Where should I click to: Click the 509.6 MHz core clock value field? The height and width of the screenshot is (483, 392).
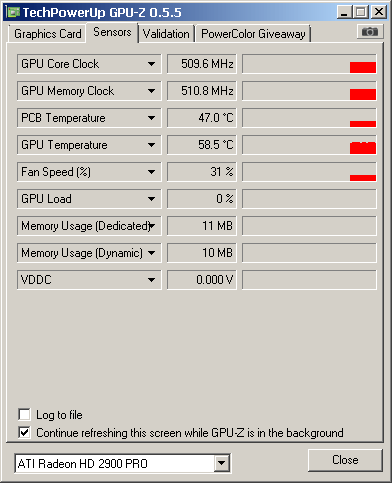click(x=202, y=64)
